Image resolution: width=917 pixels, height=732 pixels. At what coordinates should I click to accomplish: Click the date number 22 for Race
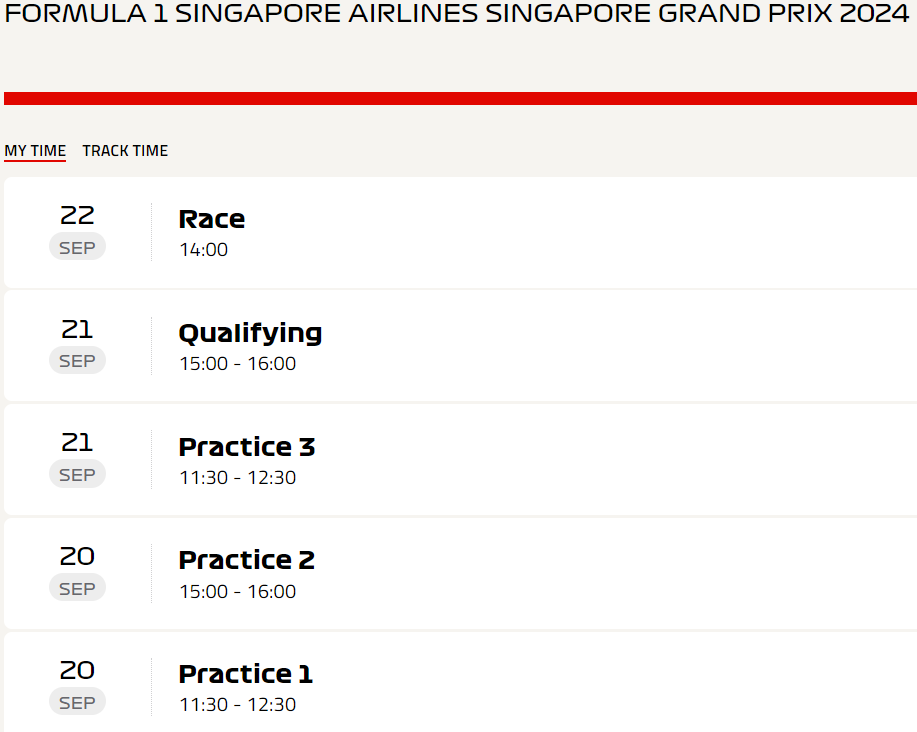pos(77,216)
